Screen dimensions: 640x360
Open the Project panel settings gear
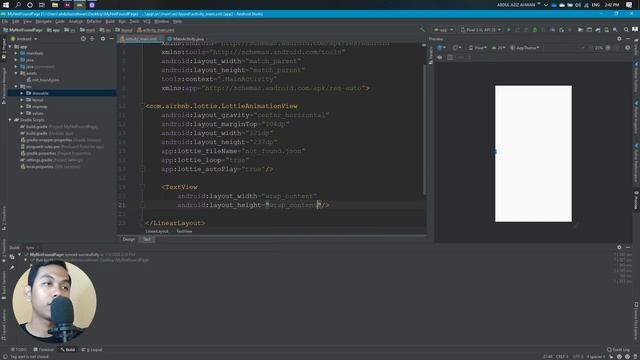tap(103, 39)
